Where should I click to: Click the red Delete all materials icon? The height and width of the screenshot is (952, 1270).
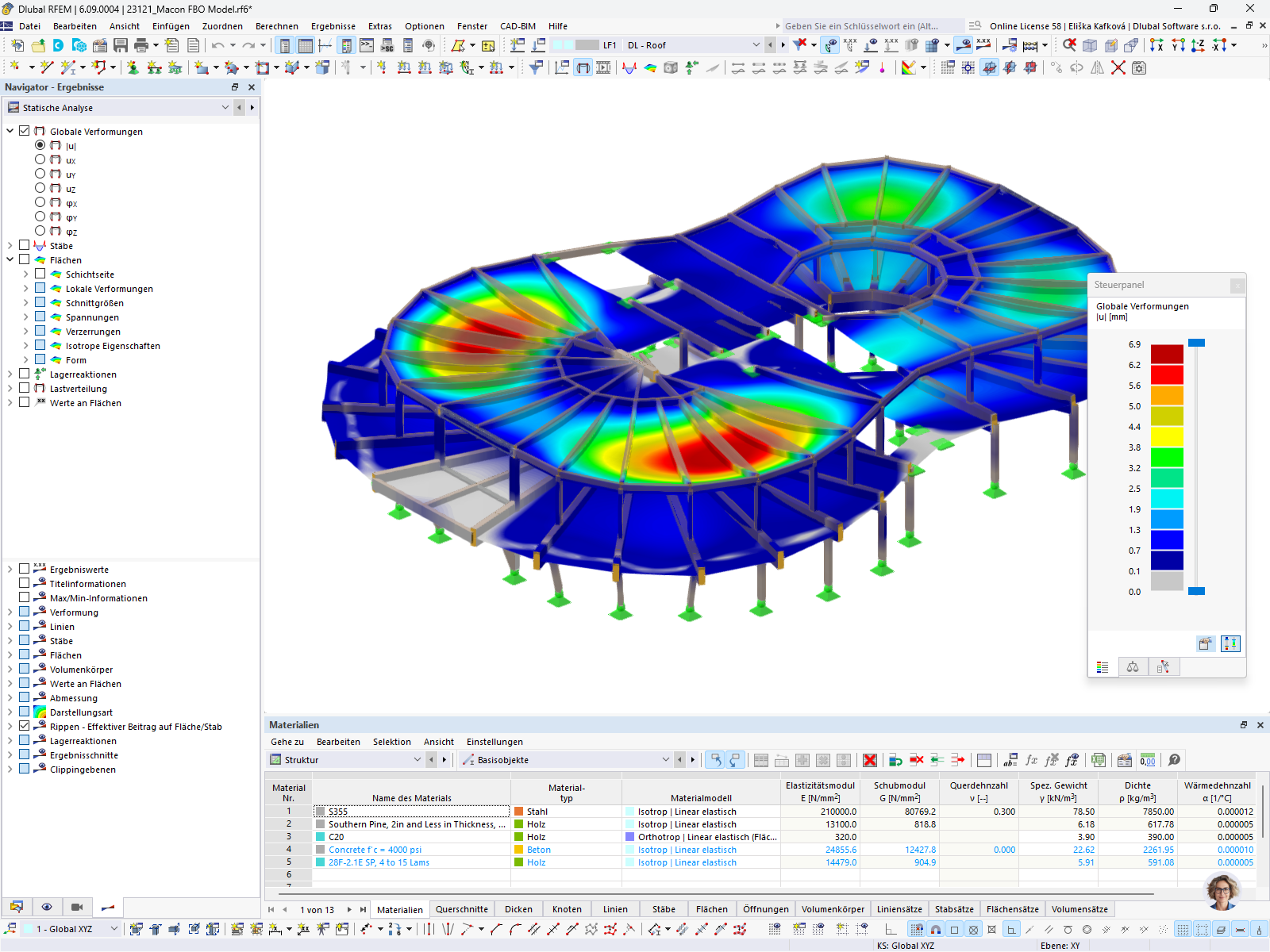pyautogui.click(x=869, y=760)
